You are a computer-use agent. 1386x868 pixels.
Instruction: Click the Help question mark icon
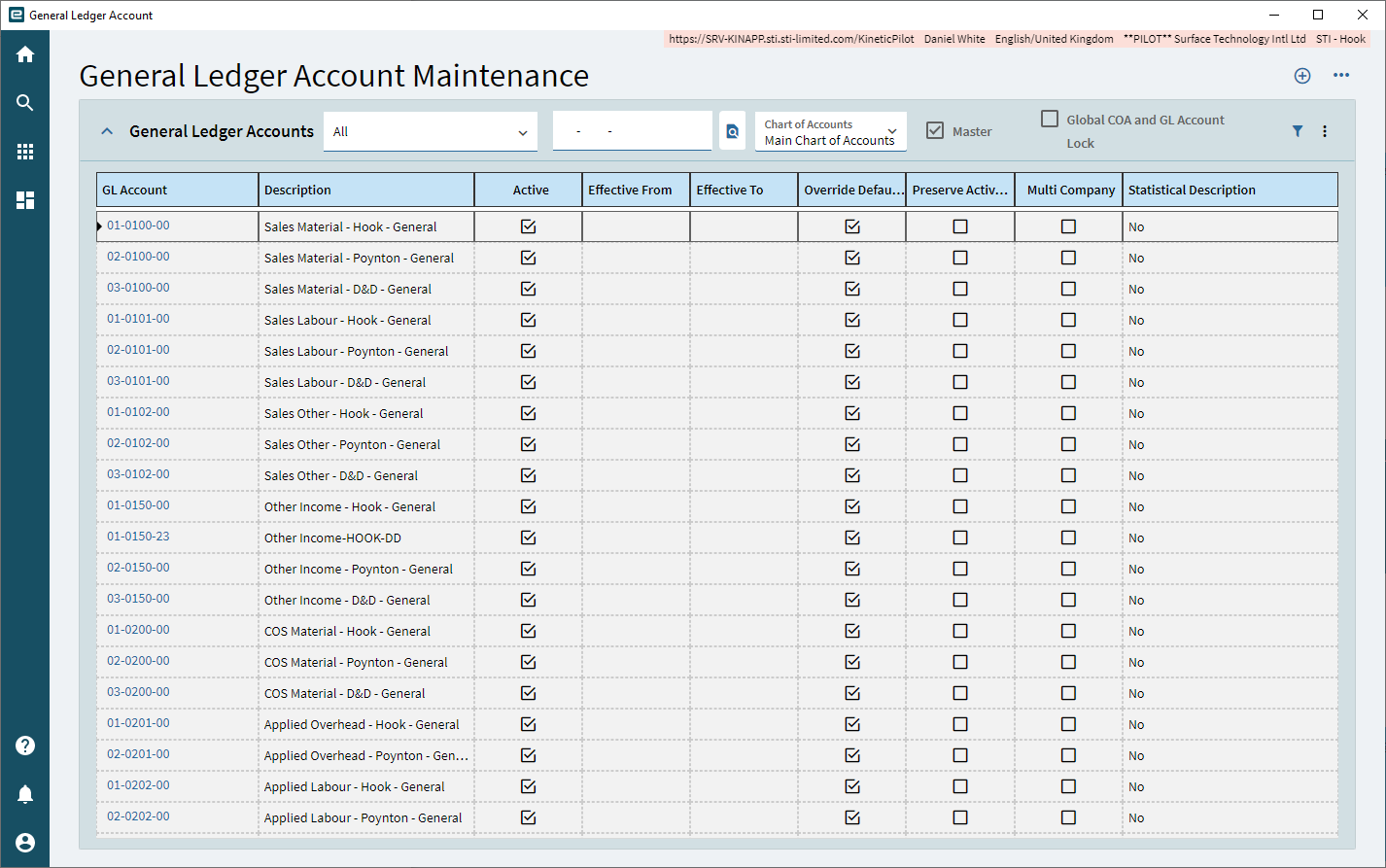24,745
